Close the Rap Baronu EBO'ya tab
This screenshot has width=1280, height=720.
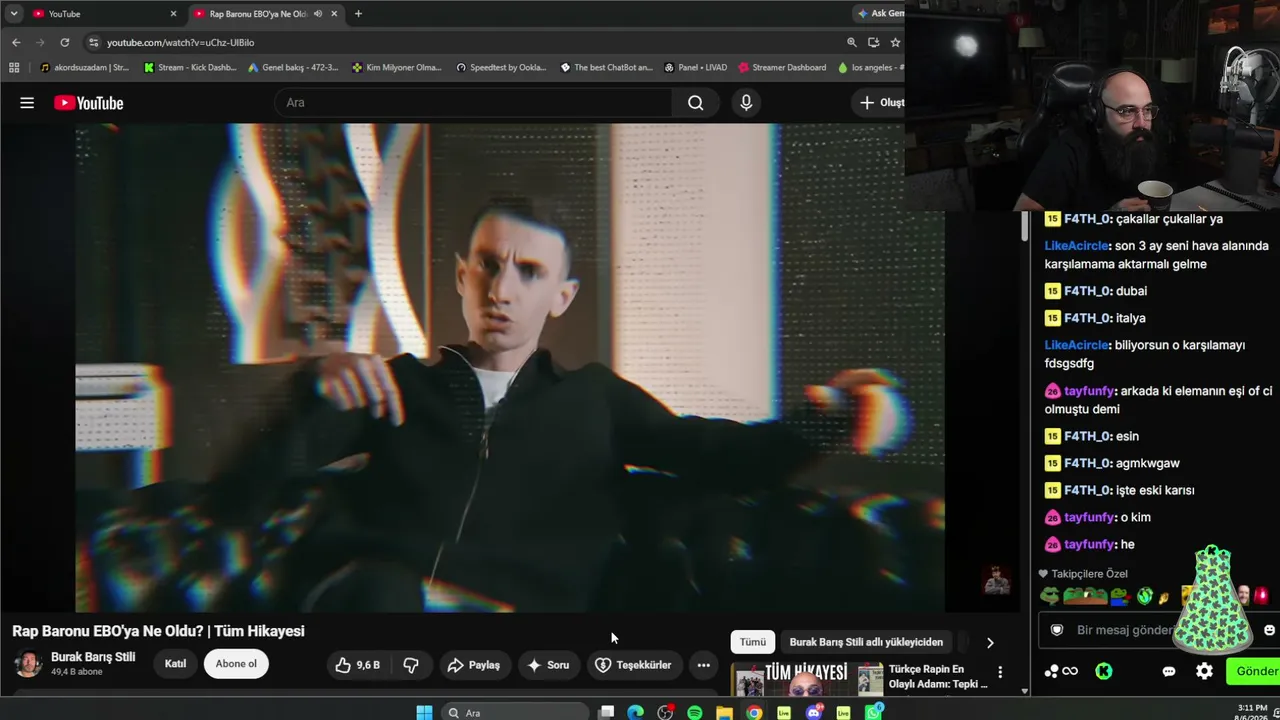(x=334, y=14)
